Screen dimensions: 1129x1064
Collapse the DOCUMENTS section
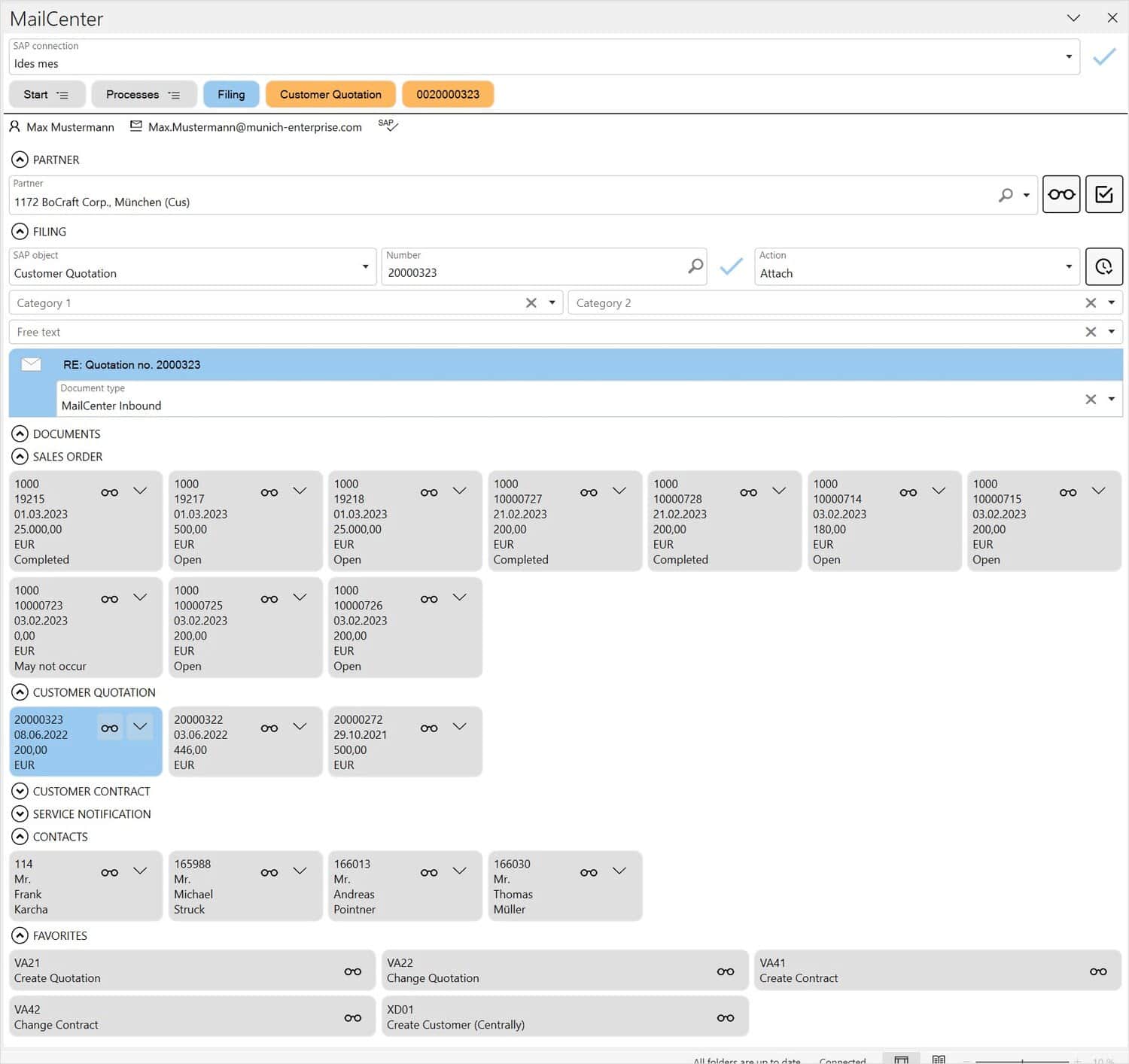click(20, 434)
